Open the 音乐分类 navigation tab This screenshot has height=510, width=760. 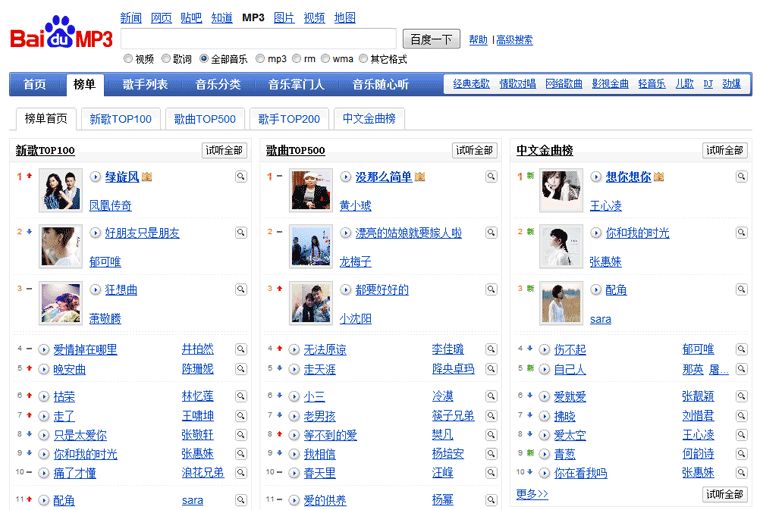[218, 85]
